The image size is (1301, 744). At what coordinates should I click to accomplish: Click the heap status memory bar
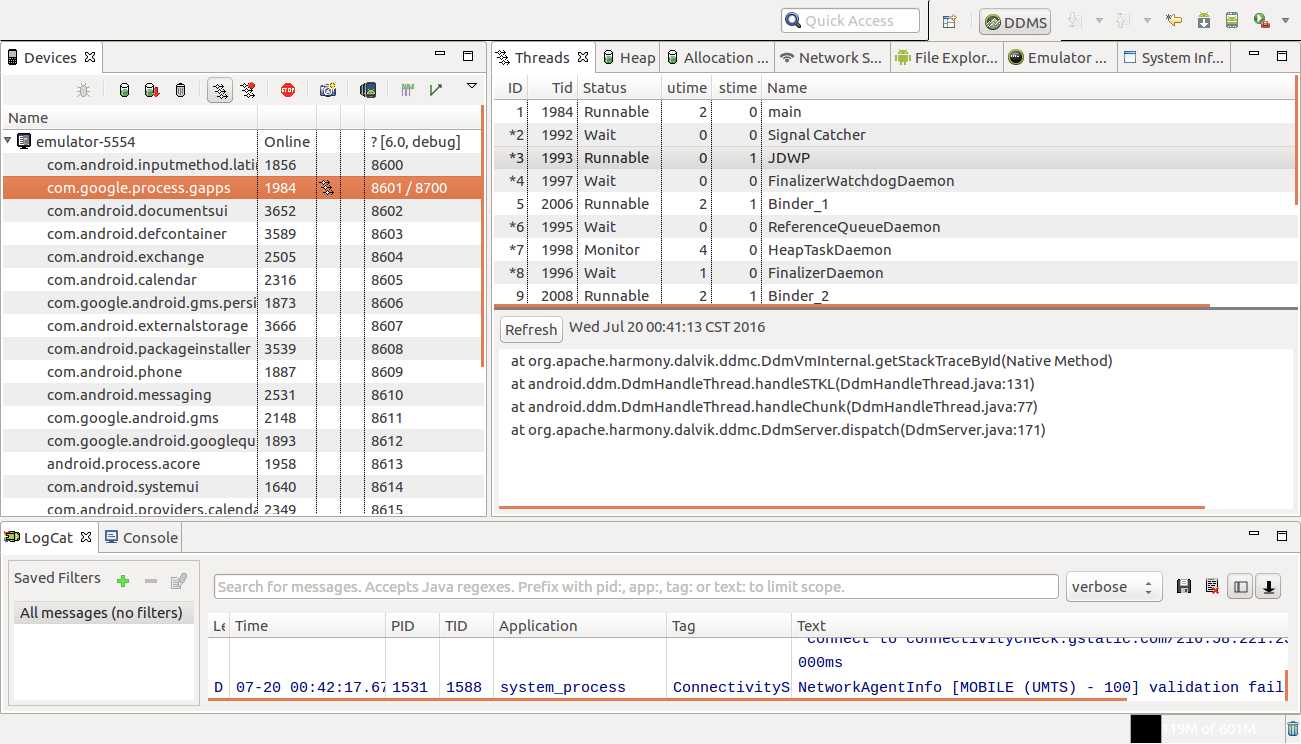coord(1207,730)
